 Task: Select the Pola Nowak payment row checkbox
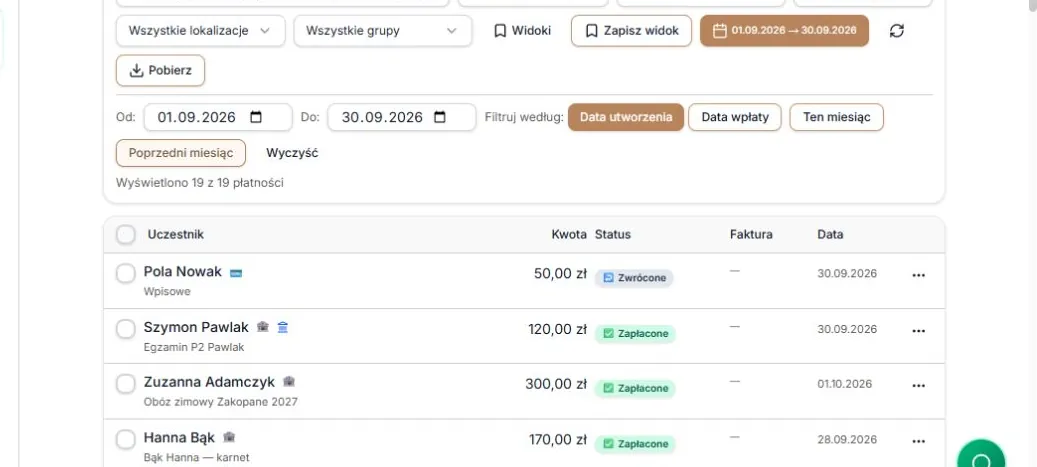(x=126, y=273)
